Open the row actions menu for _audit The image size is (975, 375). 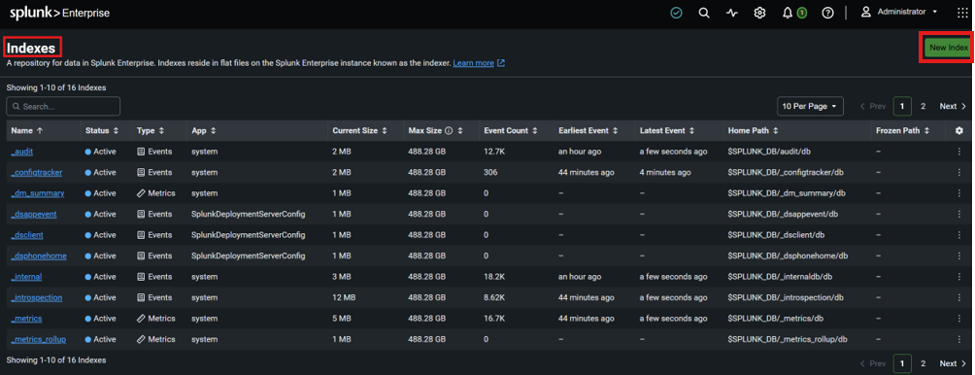click(x=959, y=151)
